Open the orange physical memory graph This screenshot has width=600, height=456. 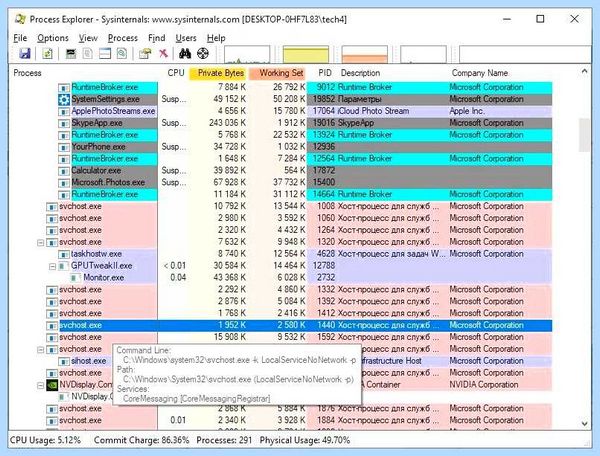(365, 54)
